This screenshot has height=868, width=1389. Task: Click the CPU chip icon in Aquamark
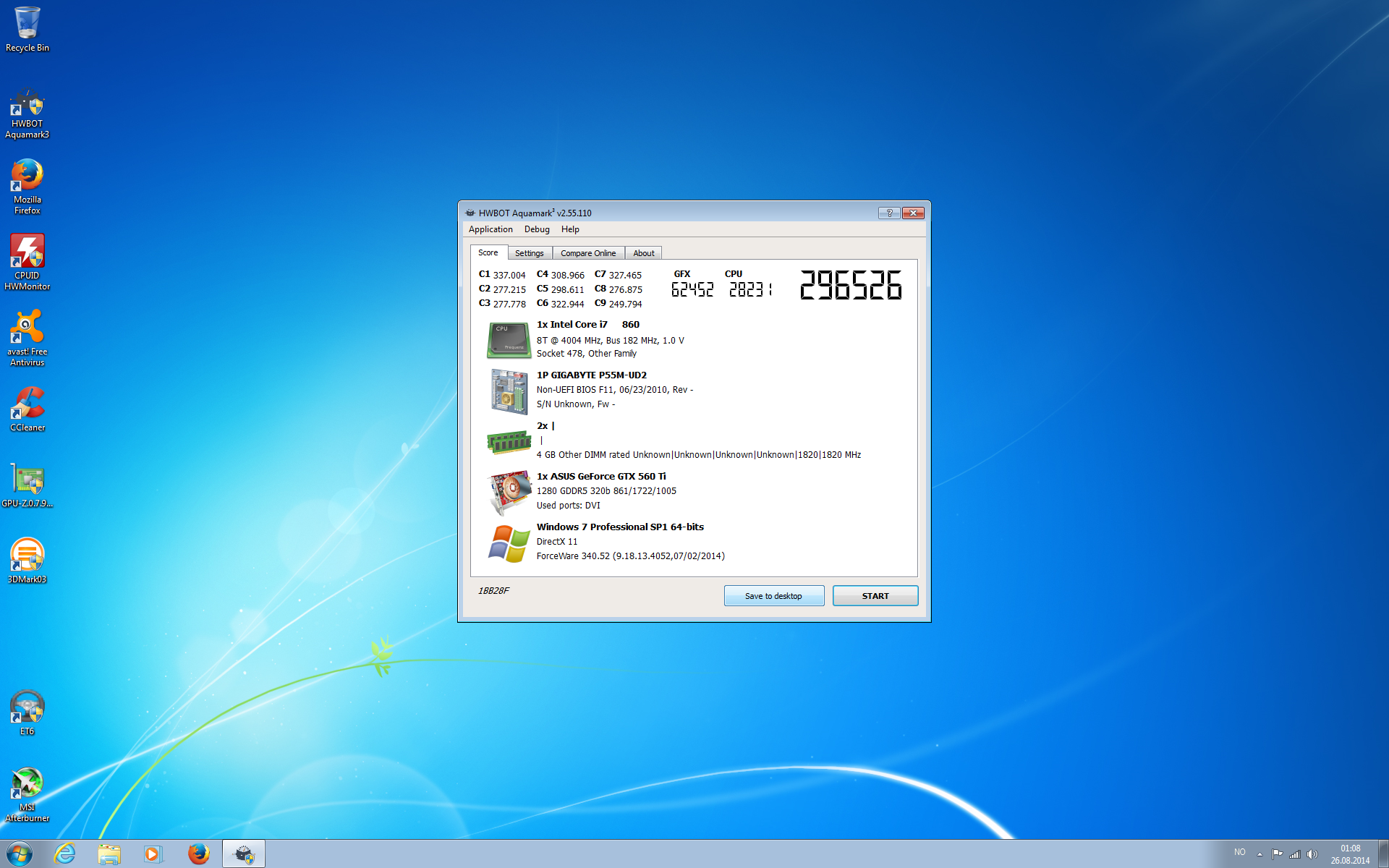coord(509,340)
